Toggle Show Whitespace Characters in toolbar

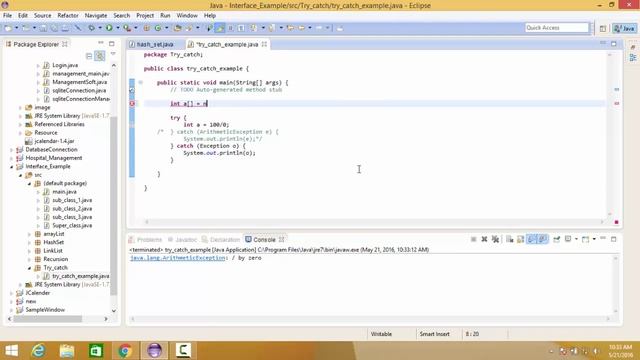[x=241, y=28]
